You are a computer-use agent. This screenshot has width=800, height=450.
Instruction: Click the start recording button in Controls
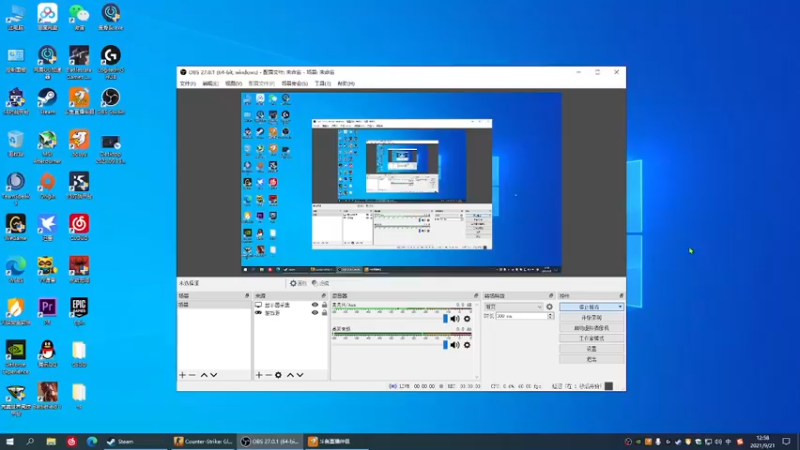point(591,317)
